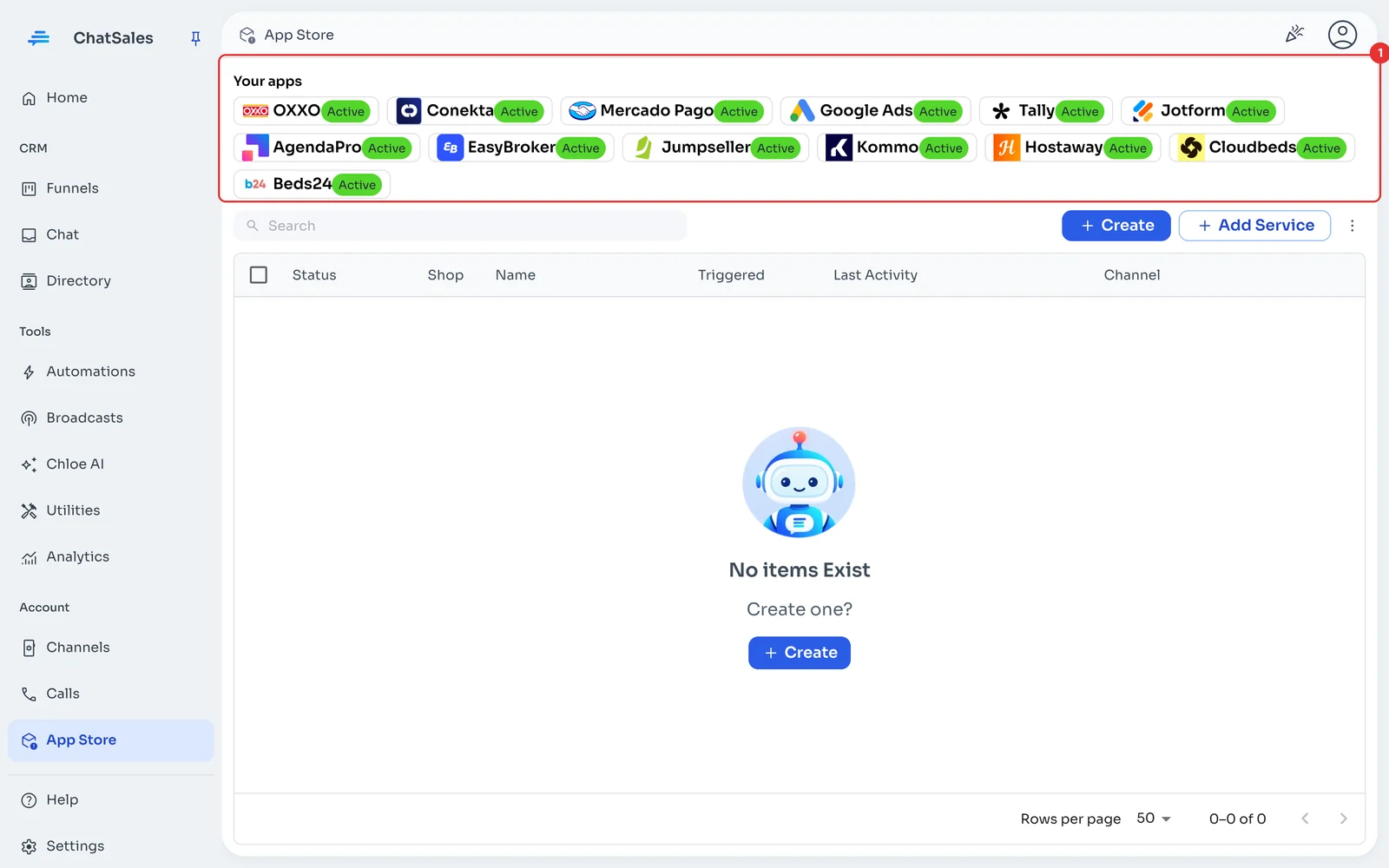This screenshot has width=1389, height=868.
Task: Open the Hostaway app
Action: [x=1073, y=148]
